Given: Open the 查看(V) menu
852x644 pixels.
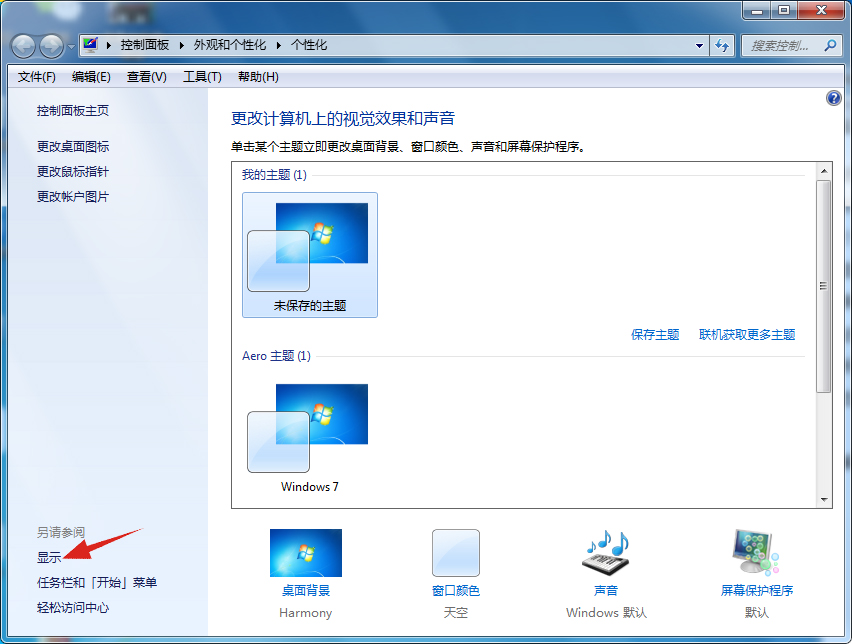Looking at the screenshot, I should 147,77.
